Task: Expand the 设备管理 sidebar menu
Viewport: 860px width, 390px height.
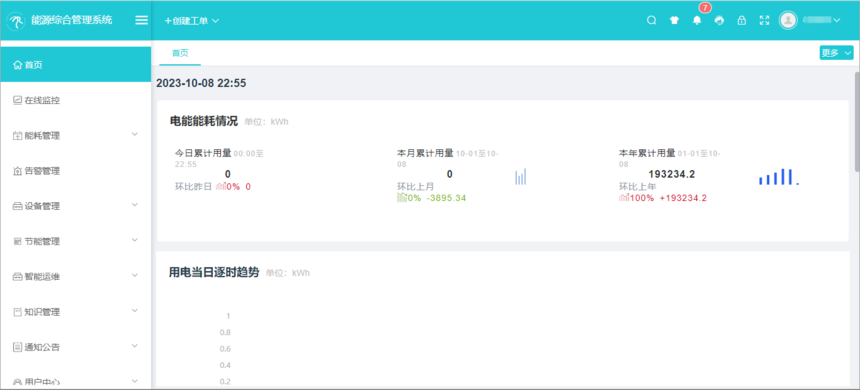Action: coord(76,206)
